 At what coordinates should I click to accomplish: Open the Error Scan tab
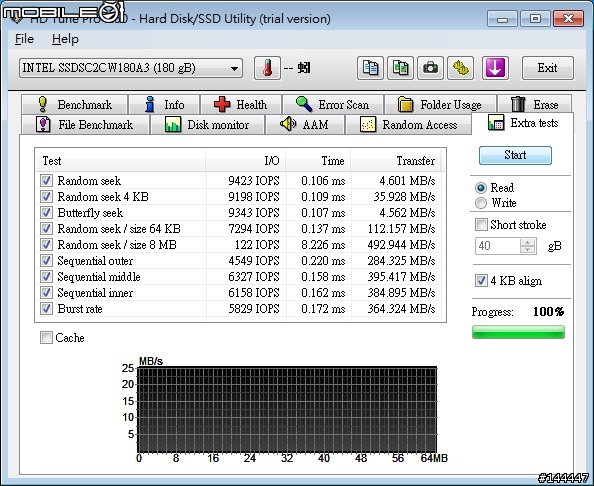[333, 104]
